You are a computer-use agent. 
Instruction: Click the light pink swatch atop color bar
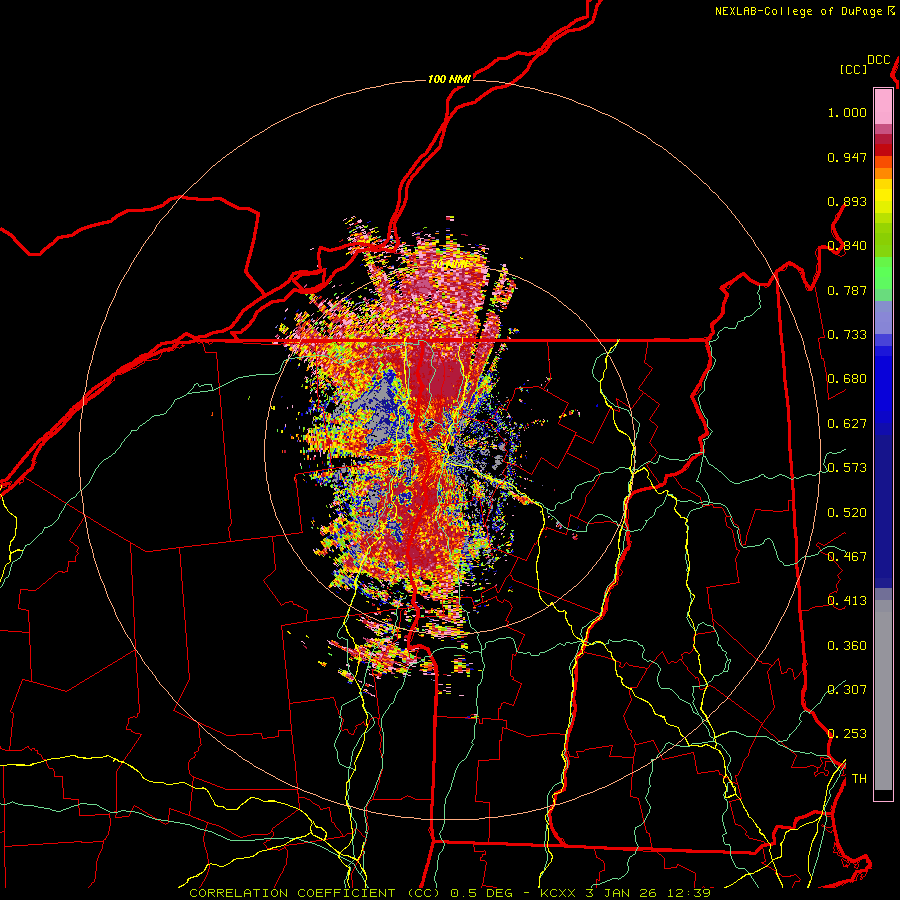click(883, 106)
